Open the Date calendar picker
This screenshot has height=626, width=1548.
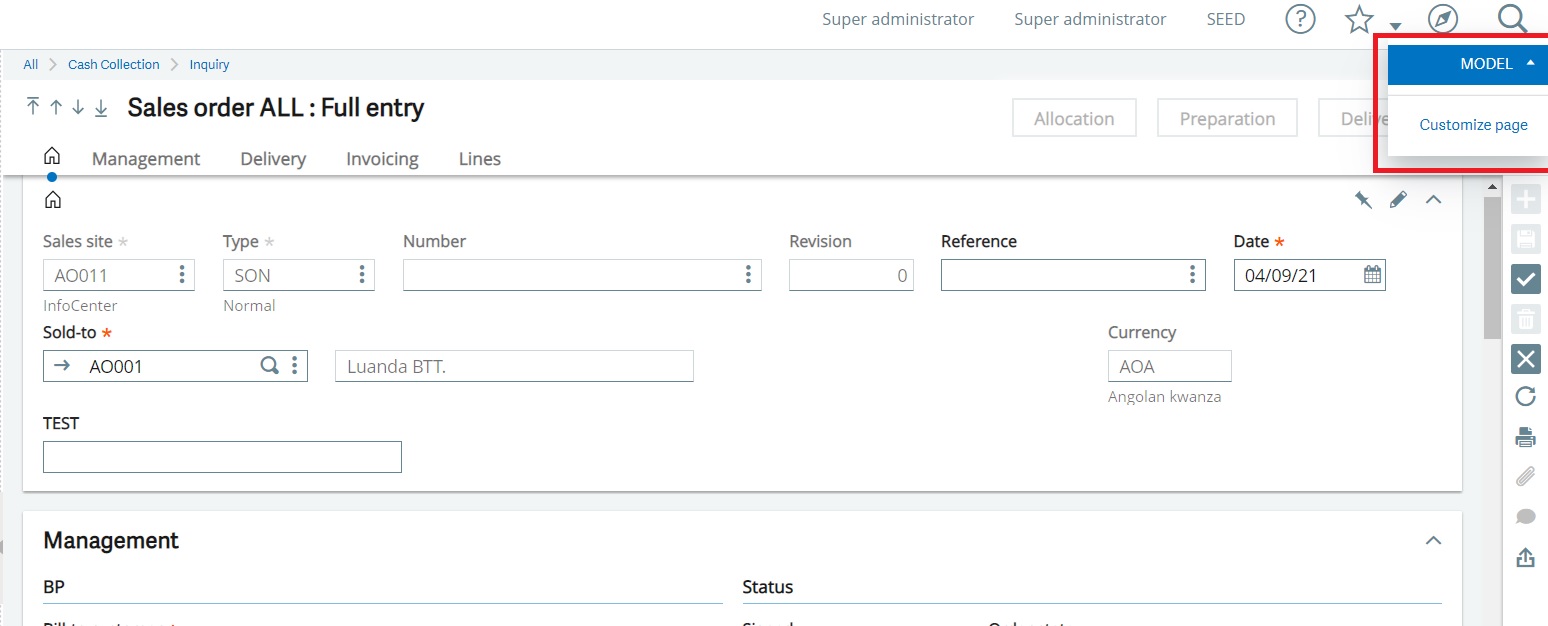1371,274
